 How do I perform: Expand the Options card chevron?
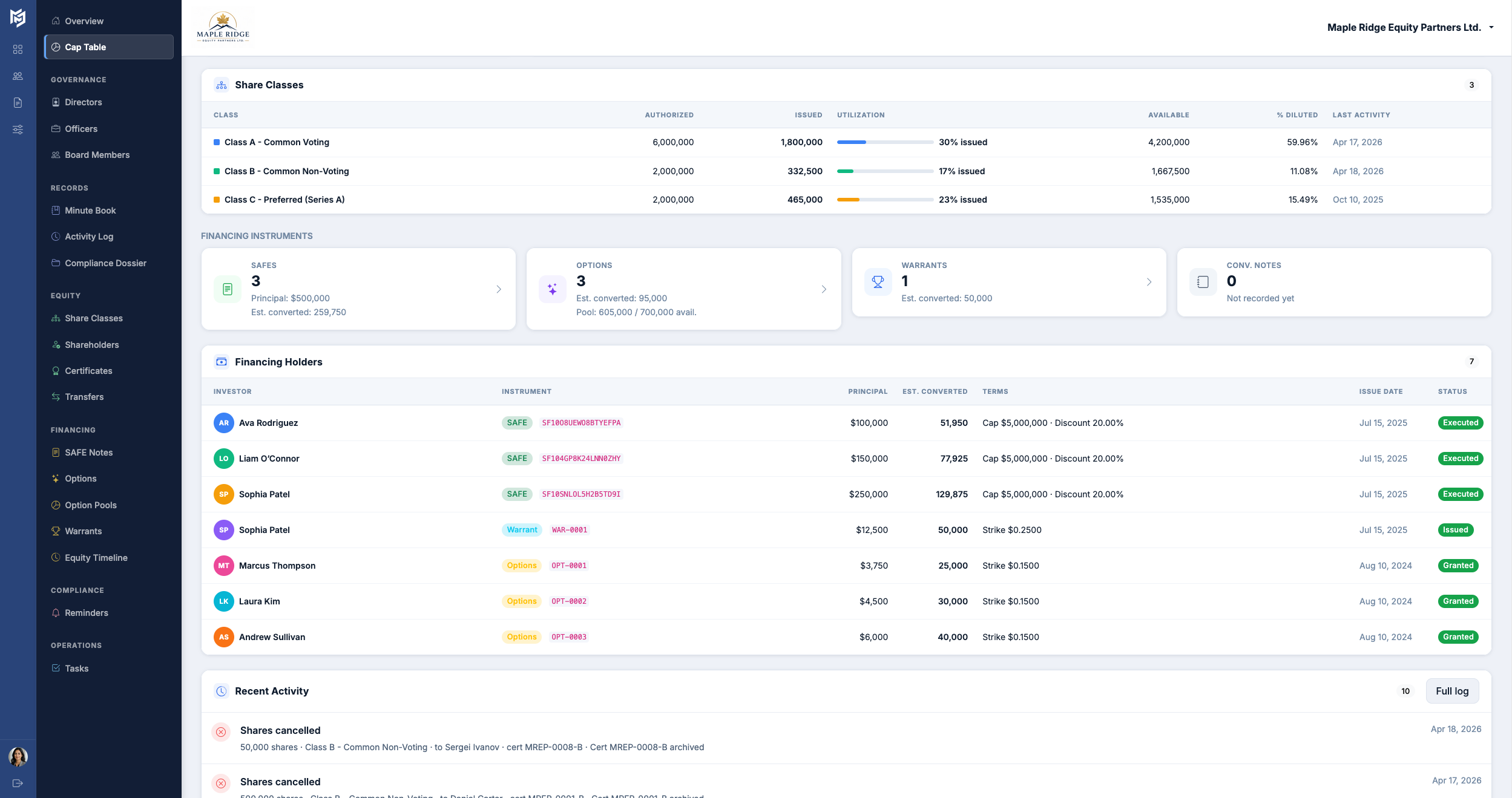point(824,289)
